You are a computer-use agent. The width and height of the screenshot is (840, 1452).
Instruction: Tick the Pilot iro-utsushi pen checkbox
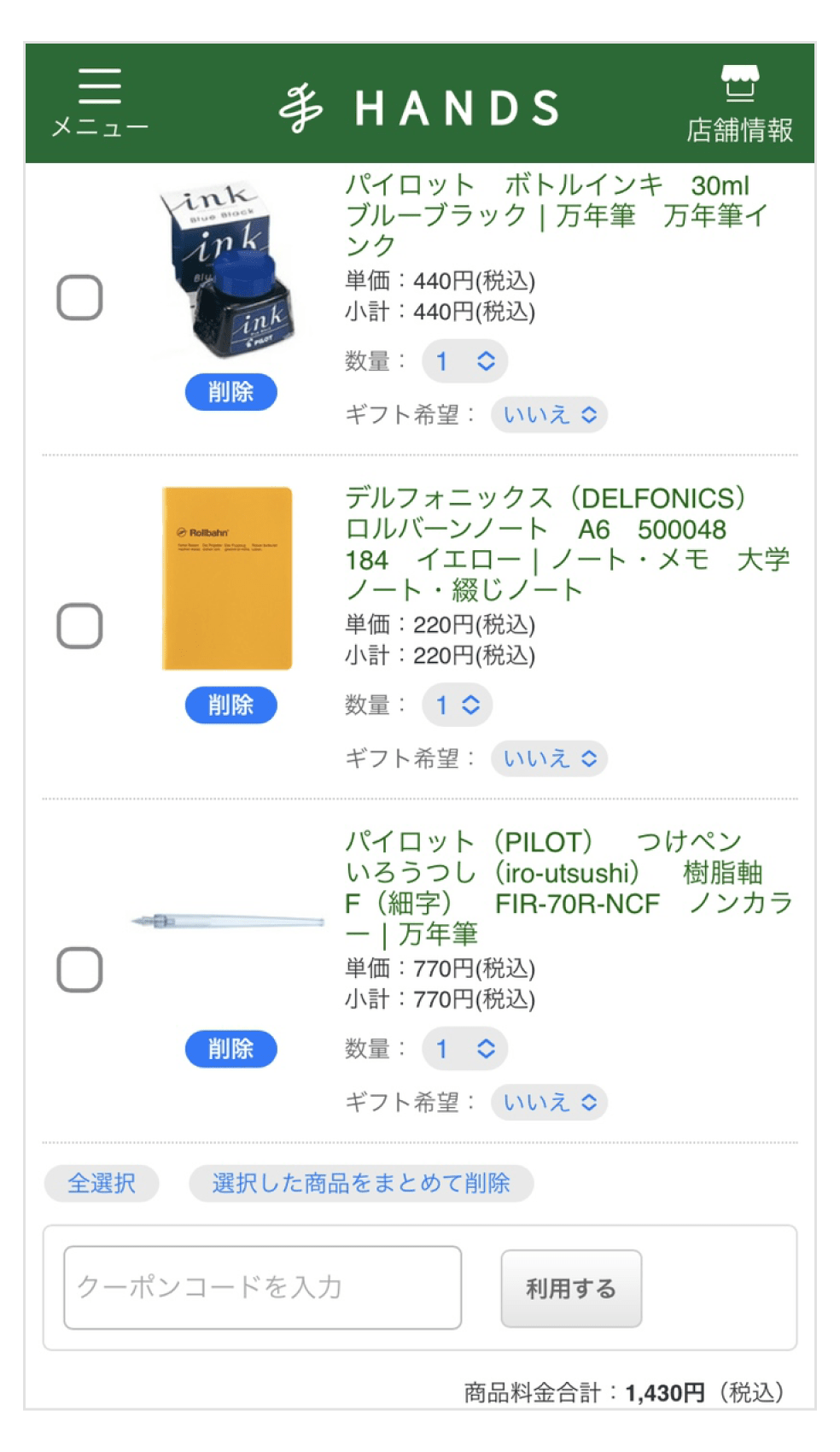click(79, 969)
